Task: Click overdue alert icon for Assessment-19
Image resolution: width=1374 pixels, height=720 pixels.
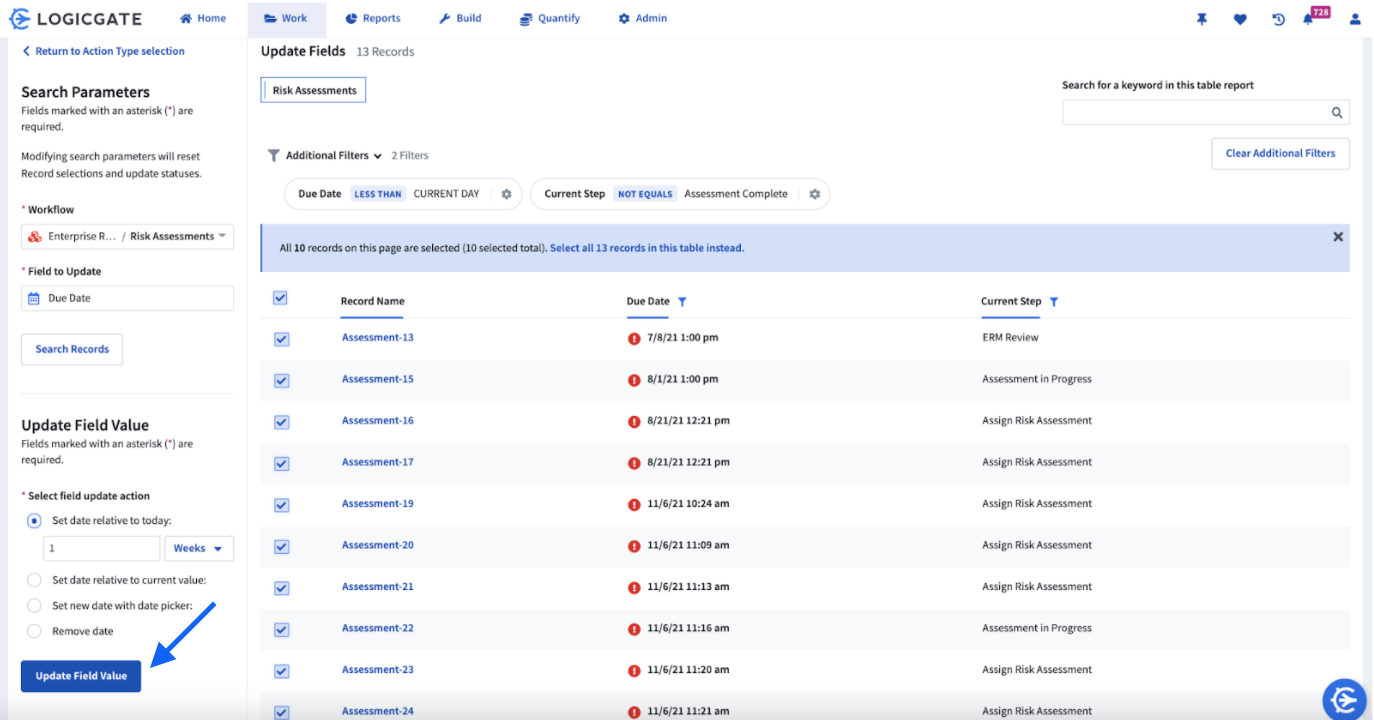Action: (x=634, y=504)
